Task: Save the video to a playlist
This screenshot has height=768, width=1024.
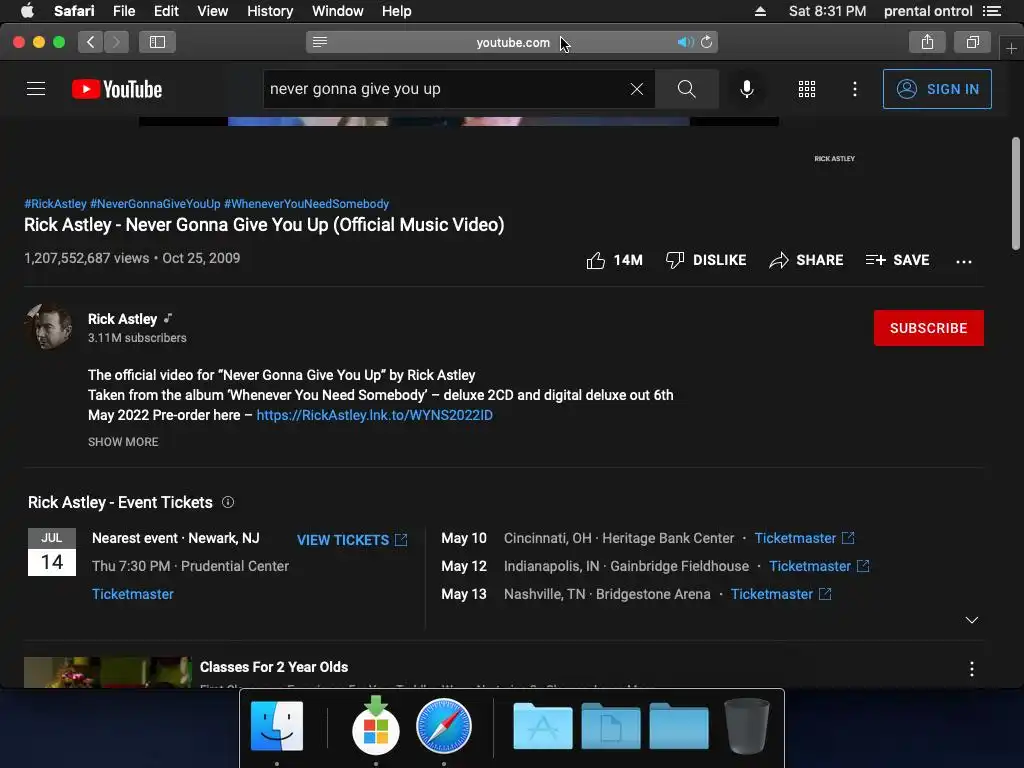Action: [897, 260]
